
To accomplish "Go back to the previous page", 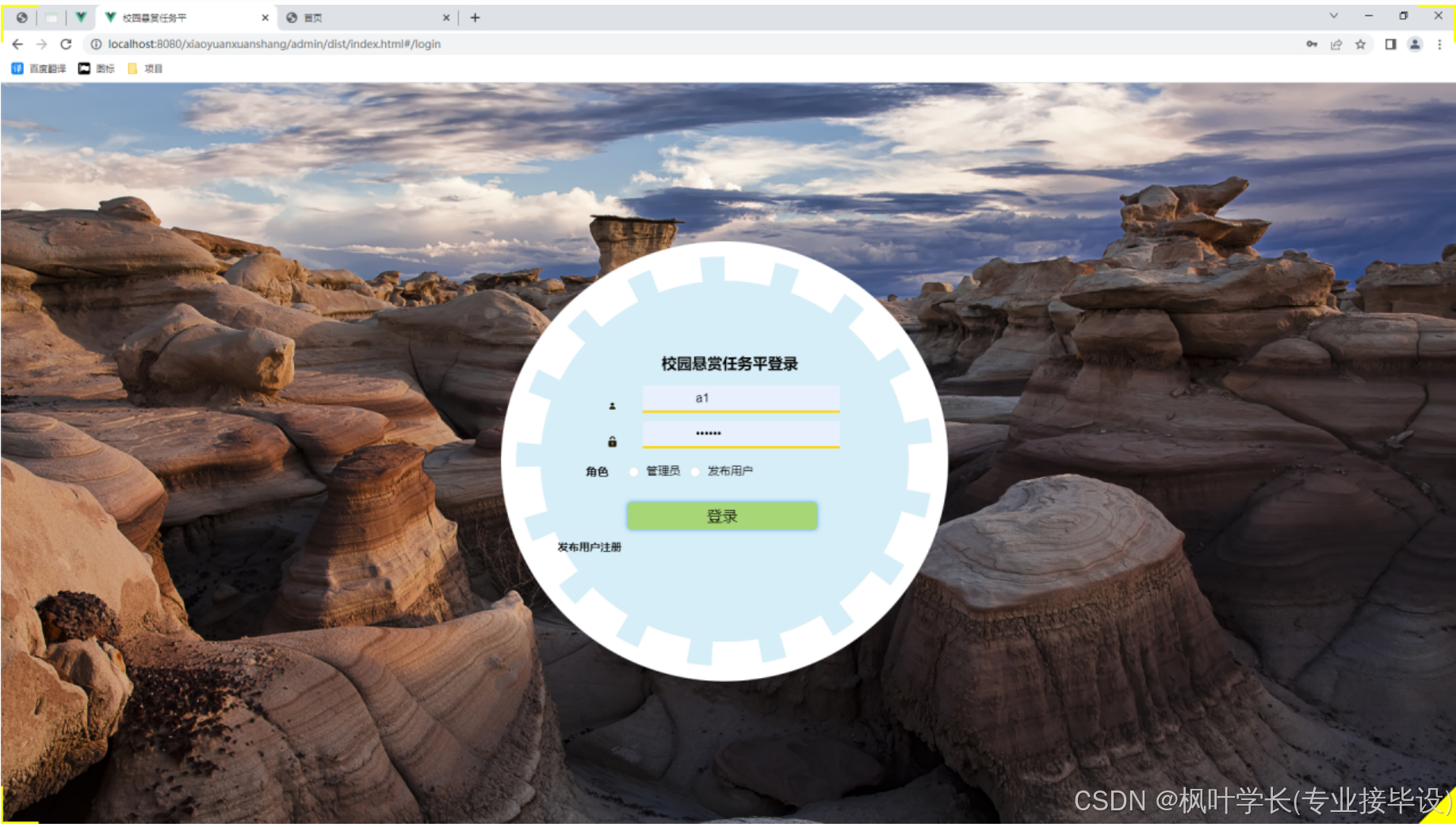I will [x=17, y=44].
